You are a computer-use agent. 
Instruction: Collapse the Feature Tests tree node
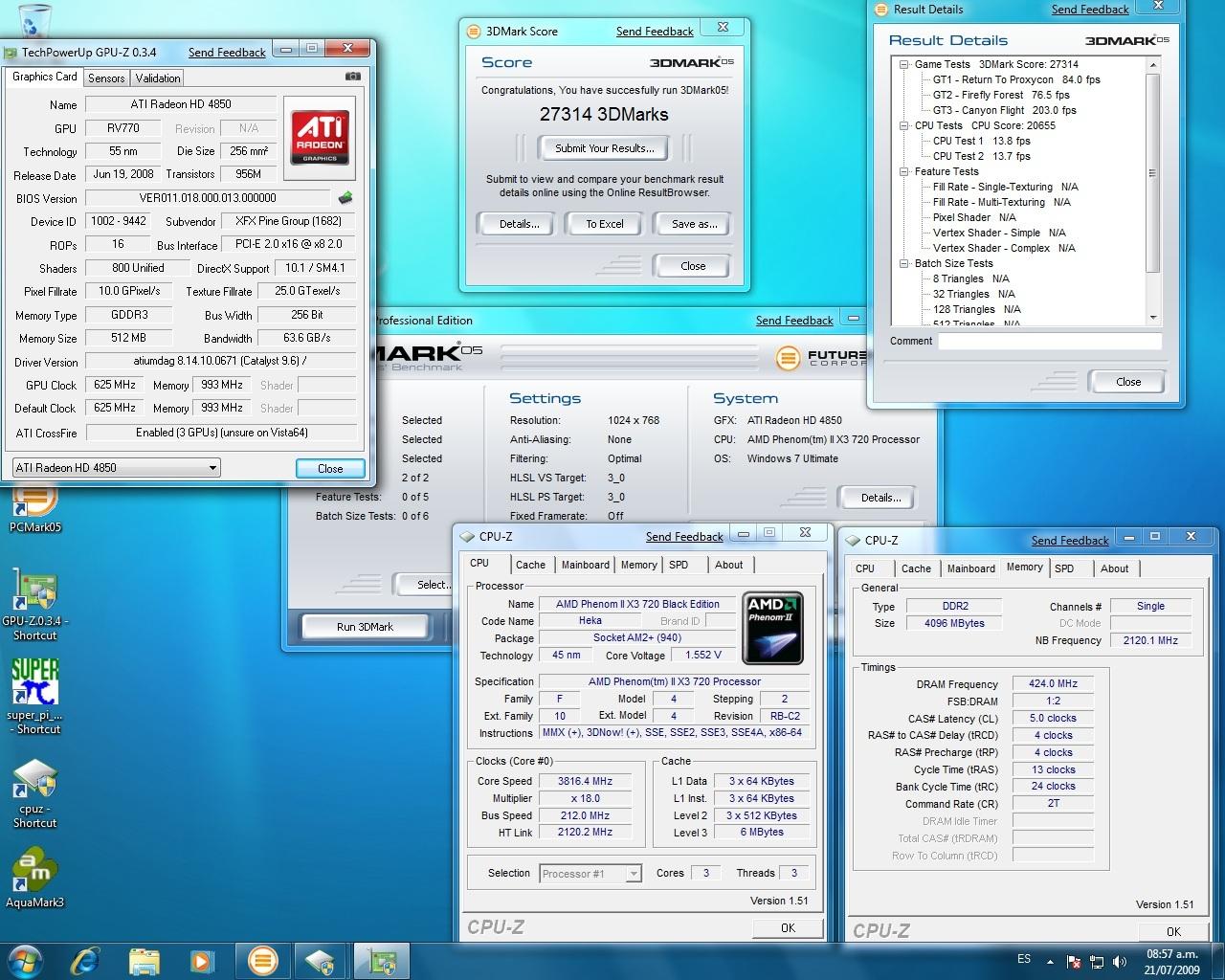(904, 171)
